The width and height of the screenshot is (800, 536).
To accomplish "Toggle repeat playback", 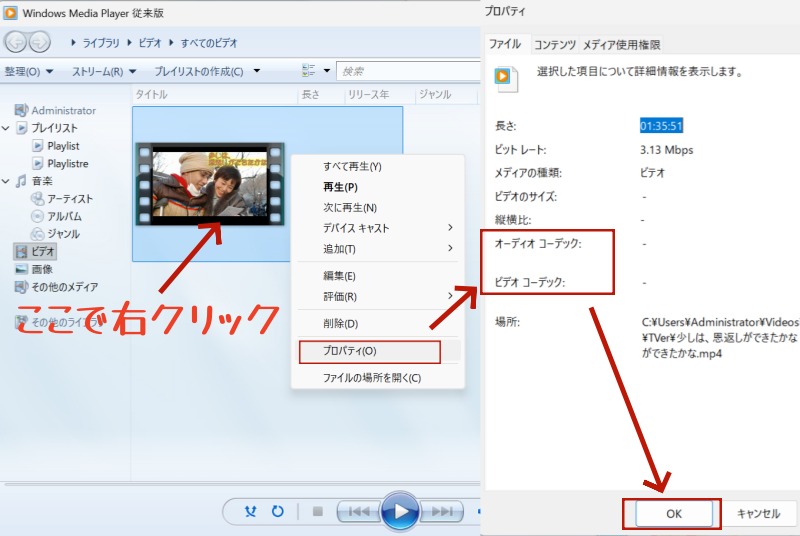I will [278, 511].
